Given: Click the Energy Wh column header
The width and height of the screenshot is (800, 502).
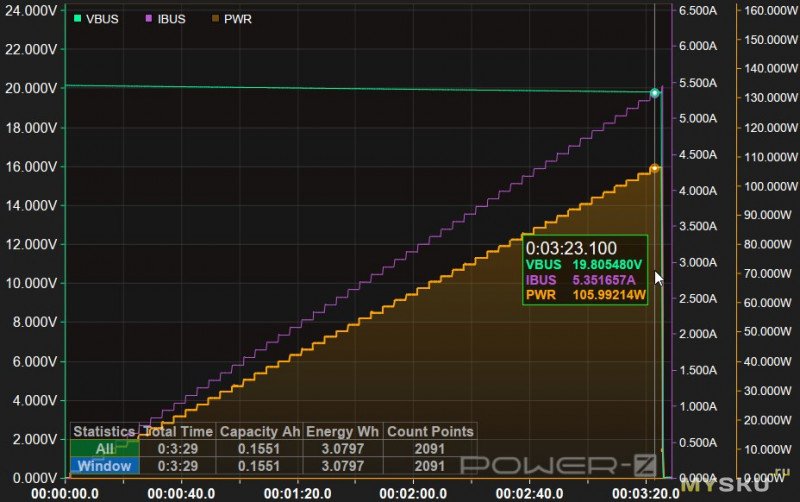Looking at the screenshot, I should [x=342, y=432].
